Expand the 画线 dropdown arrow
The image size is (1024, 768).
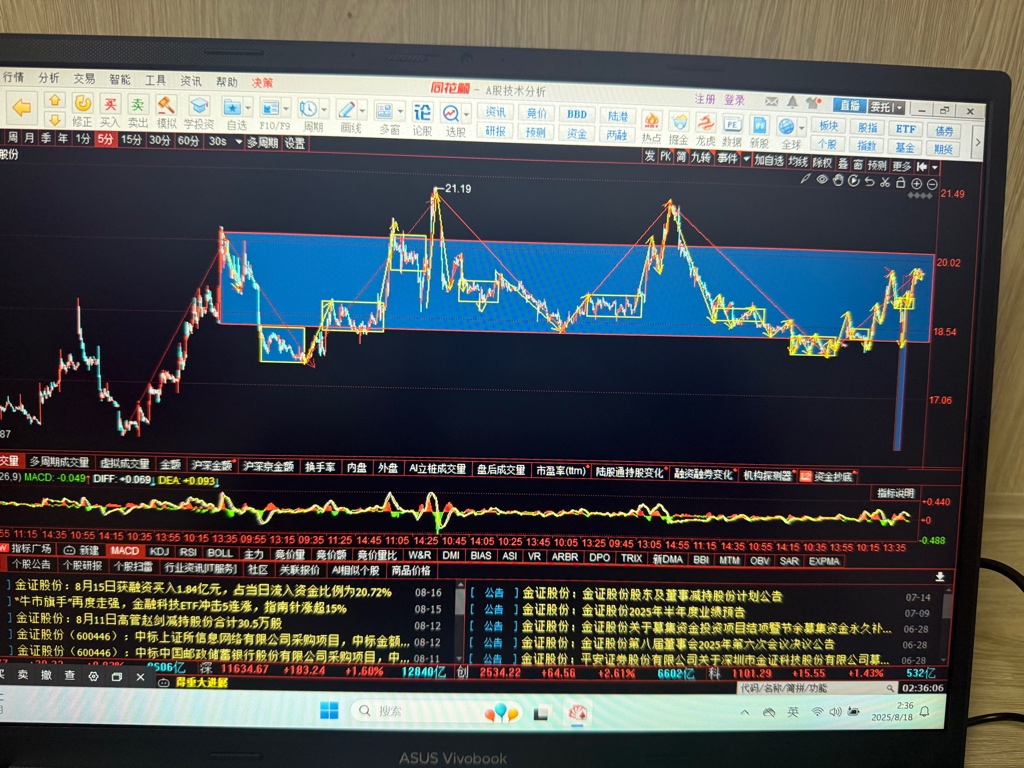coord(362,110)
